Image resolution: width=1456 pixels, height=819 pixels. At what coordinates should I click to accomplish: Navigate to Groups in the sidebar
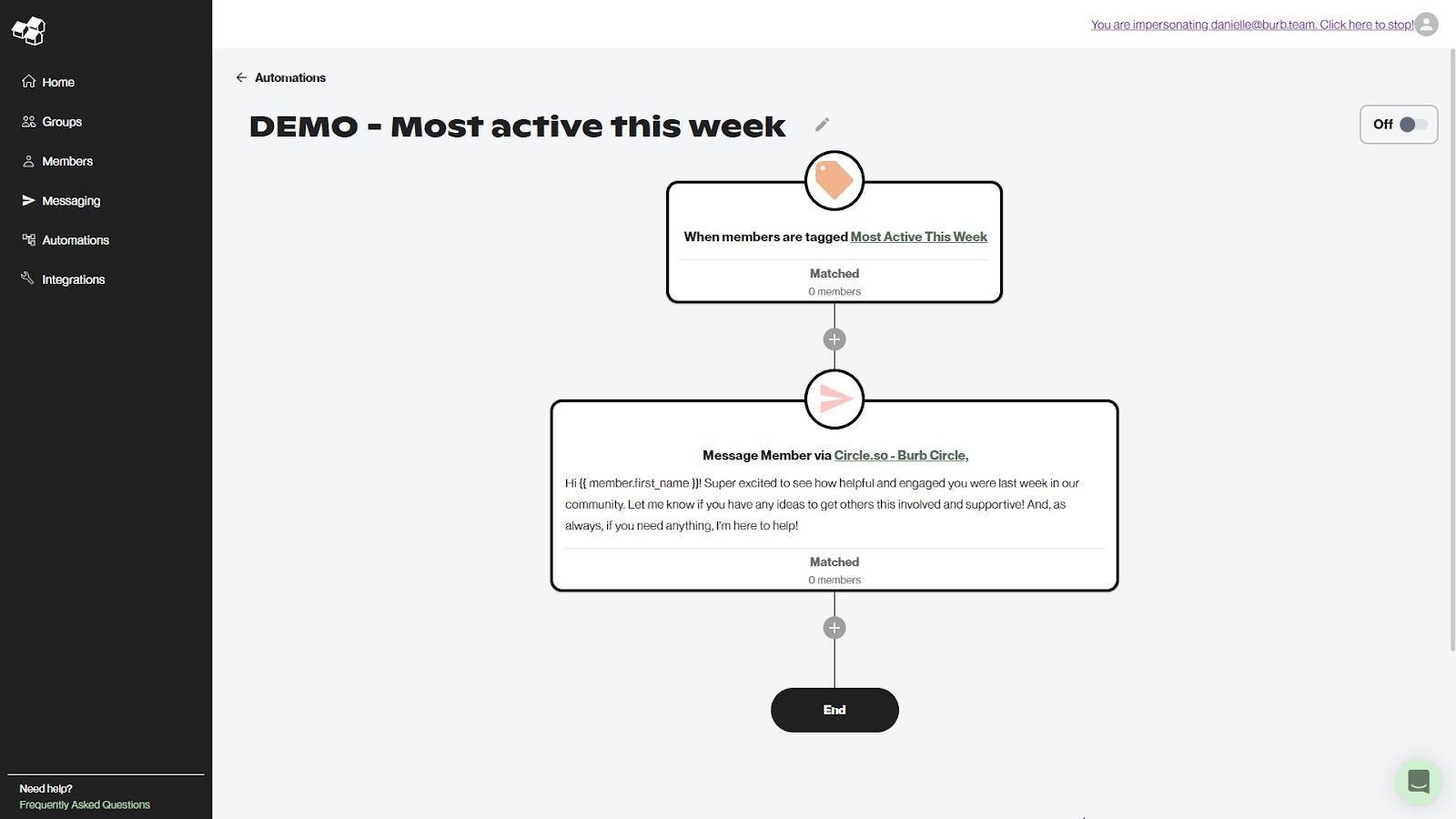61,122
